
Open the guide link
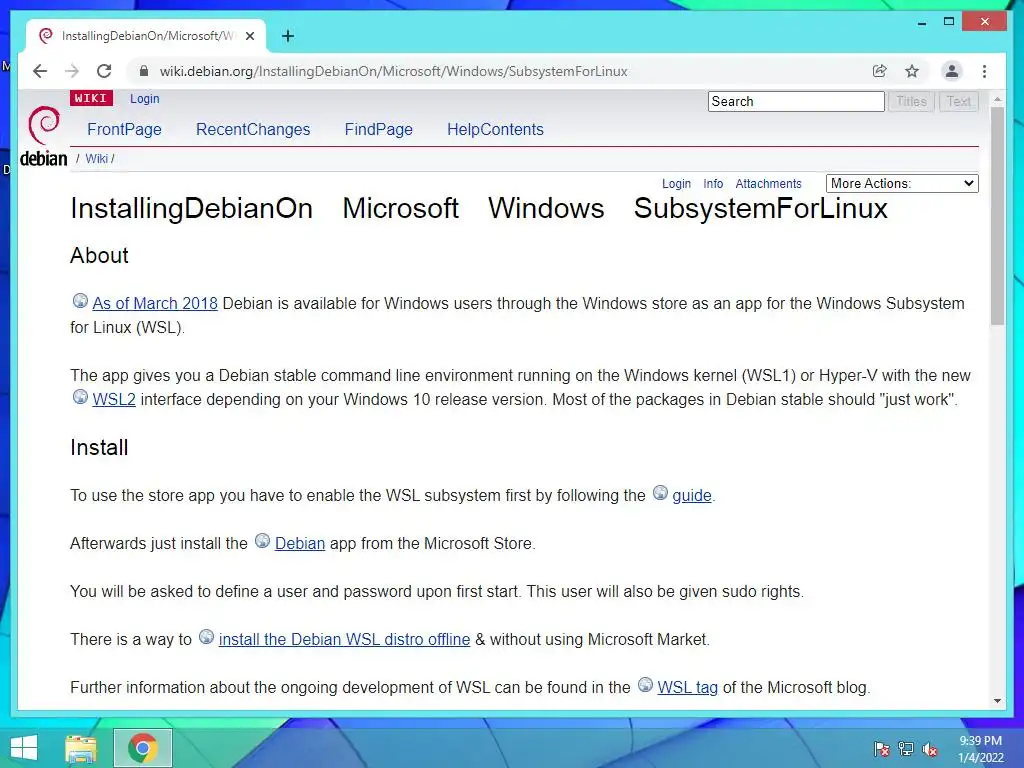pos(692,496)
